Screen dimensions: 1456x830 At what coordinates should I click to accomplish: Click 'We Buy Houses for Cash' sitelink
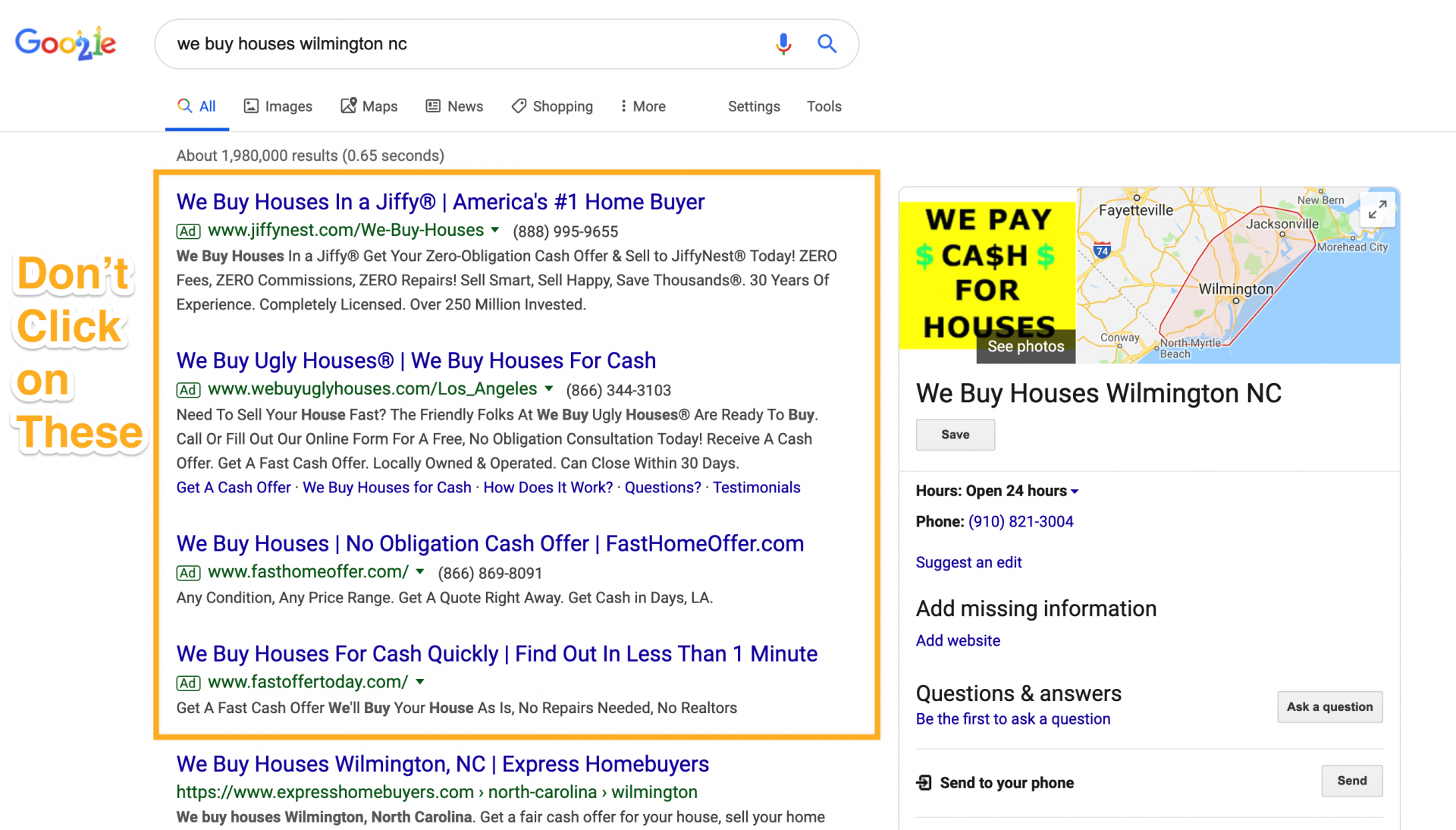tap(387, 487)
